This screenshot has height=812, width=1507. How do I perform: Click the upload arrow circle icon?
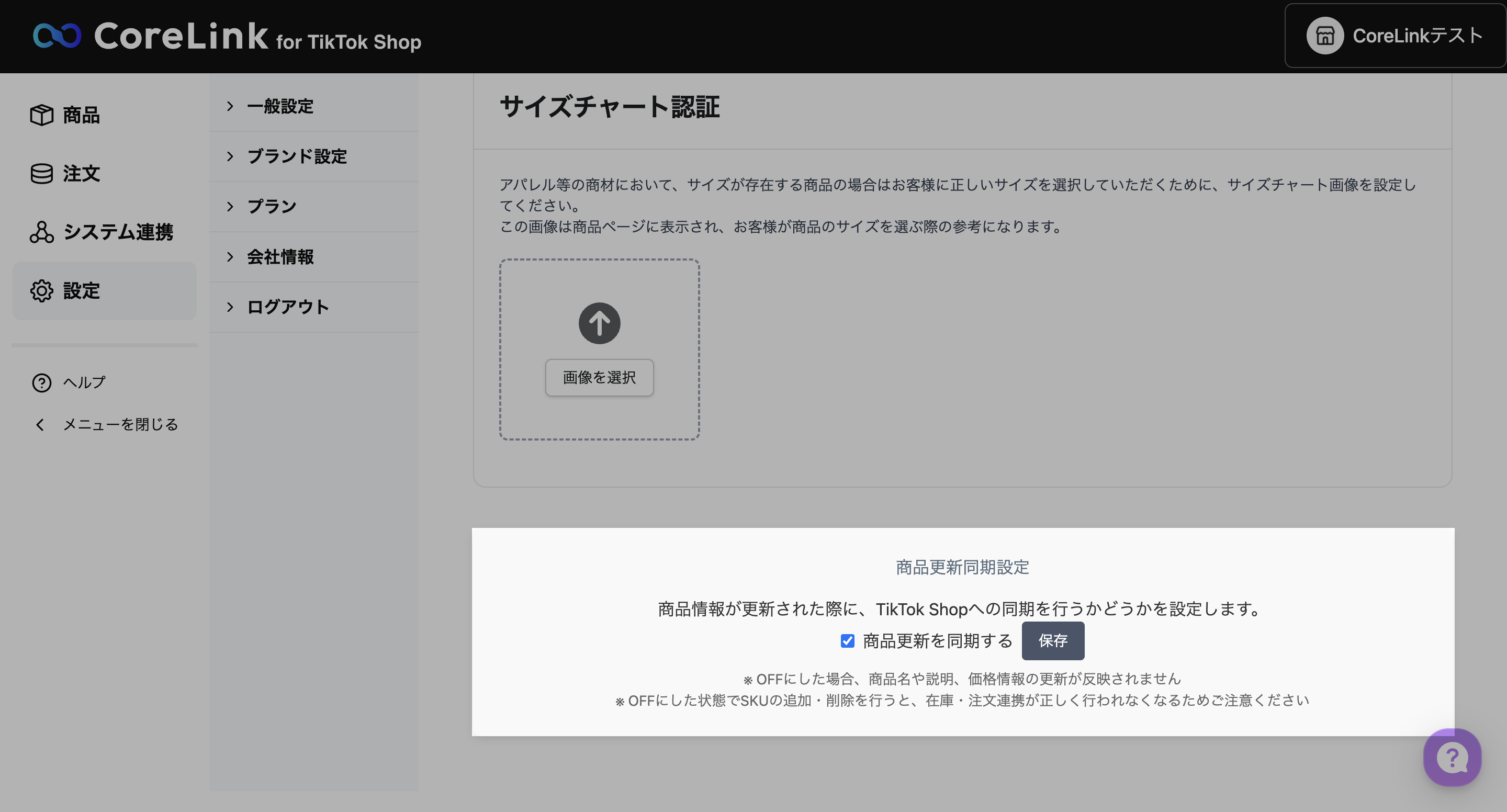coord(599,323)
